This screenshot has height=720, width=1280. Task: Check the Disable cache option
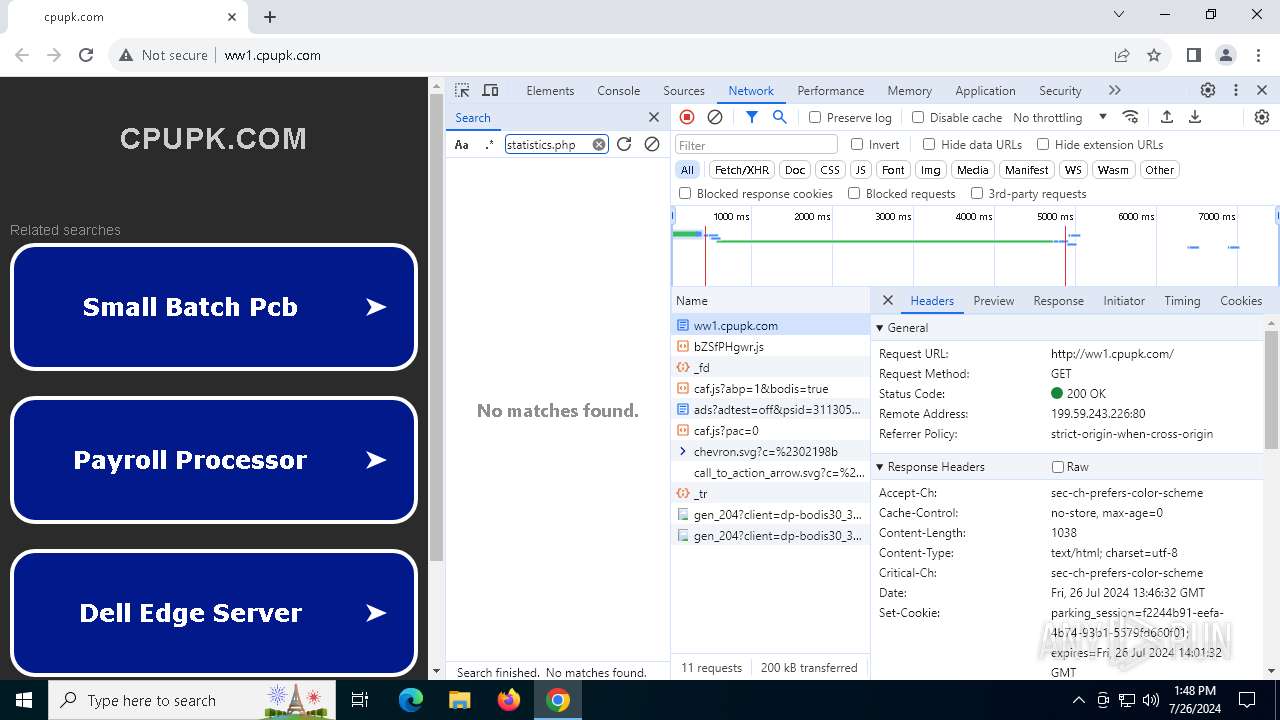click(x=918, y=117)
